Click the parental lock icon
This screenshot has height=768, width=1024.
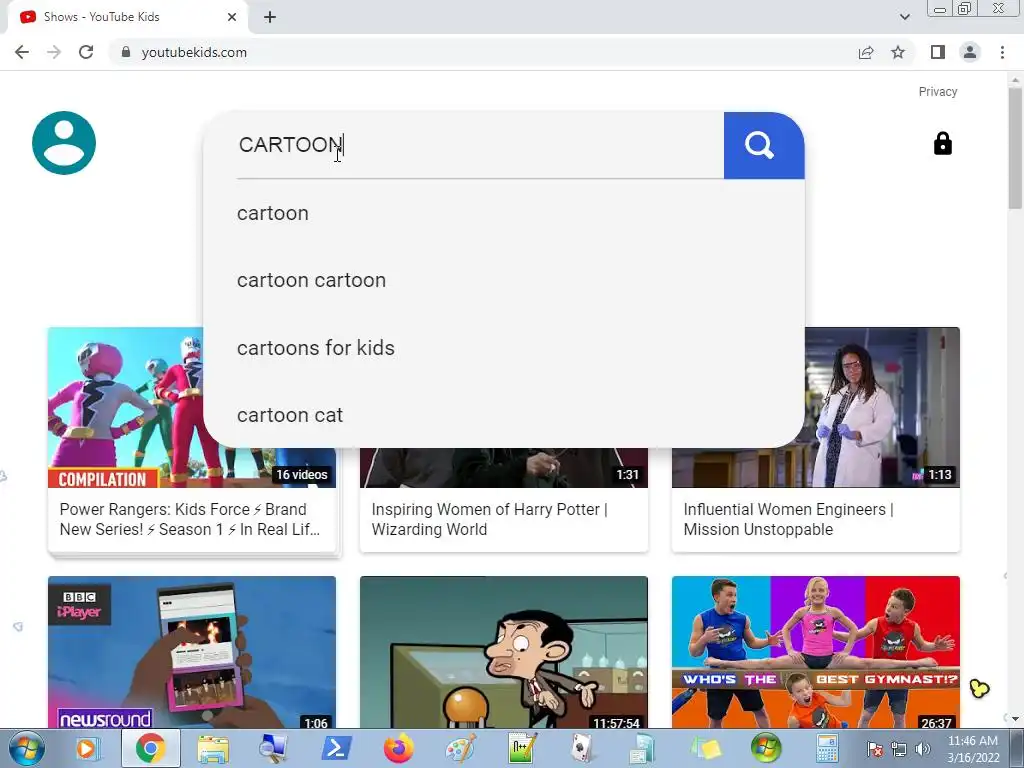[942, 144]
